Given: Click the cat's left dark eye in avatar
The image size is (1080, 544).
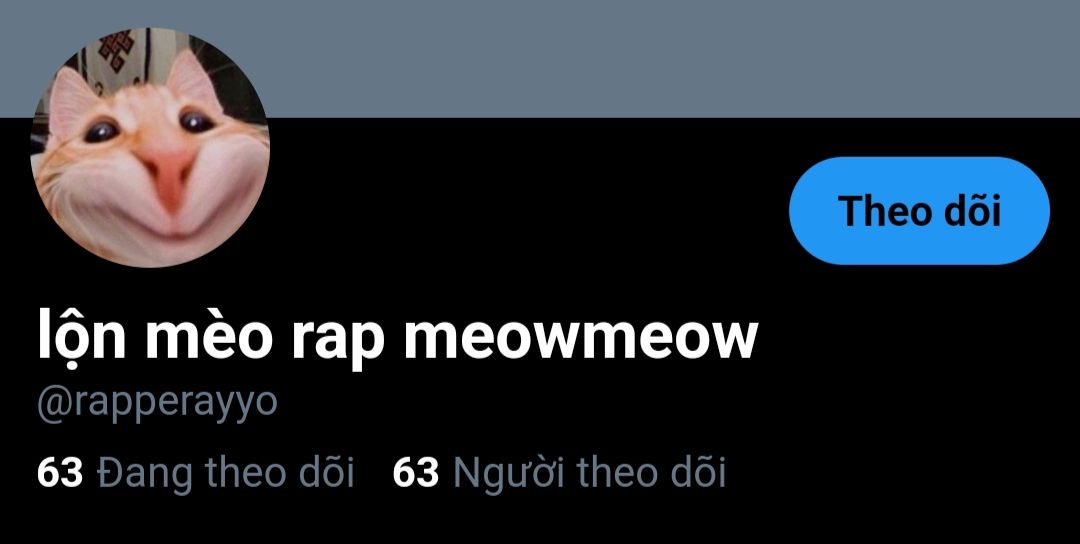Looking at the screenshot, I should (102, 131).
